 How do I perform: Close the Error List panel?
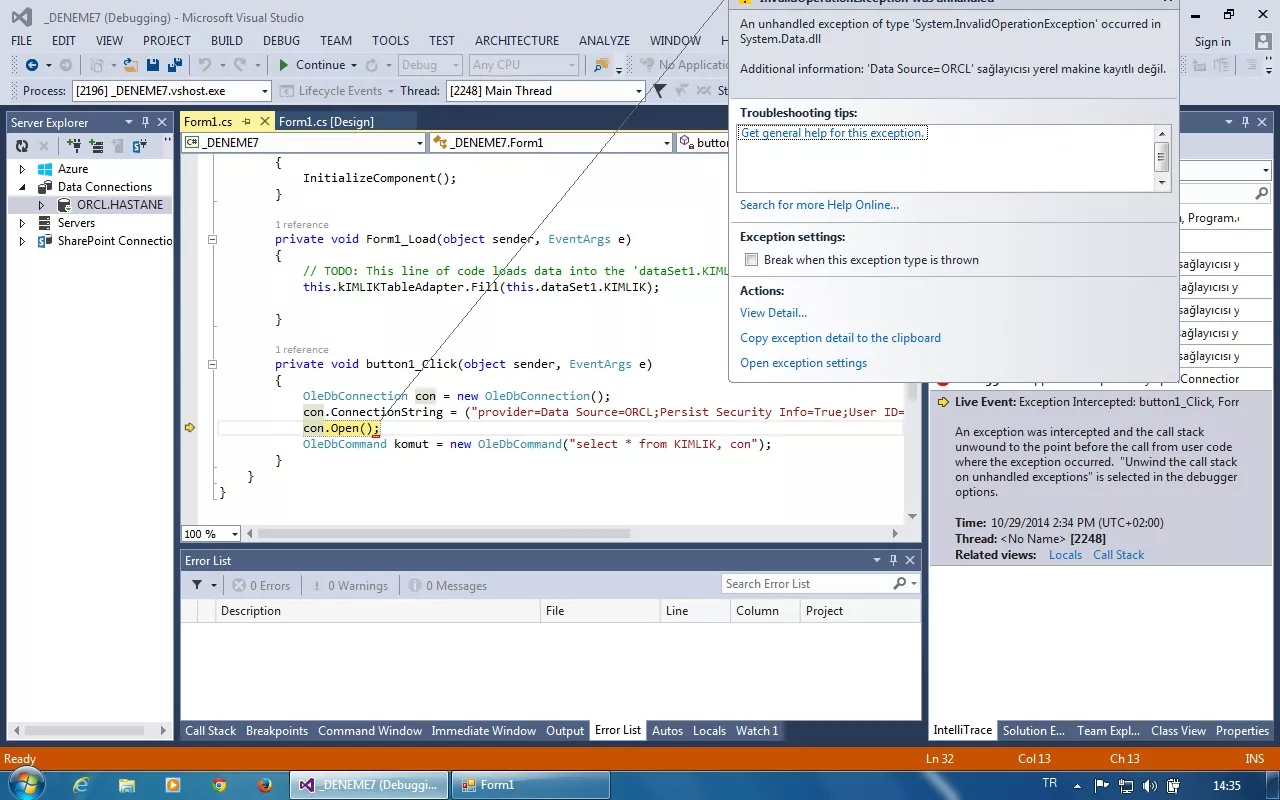coord(910,560)
